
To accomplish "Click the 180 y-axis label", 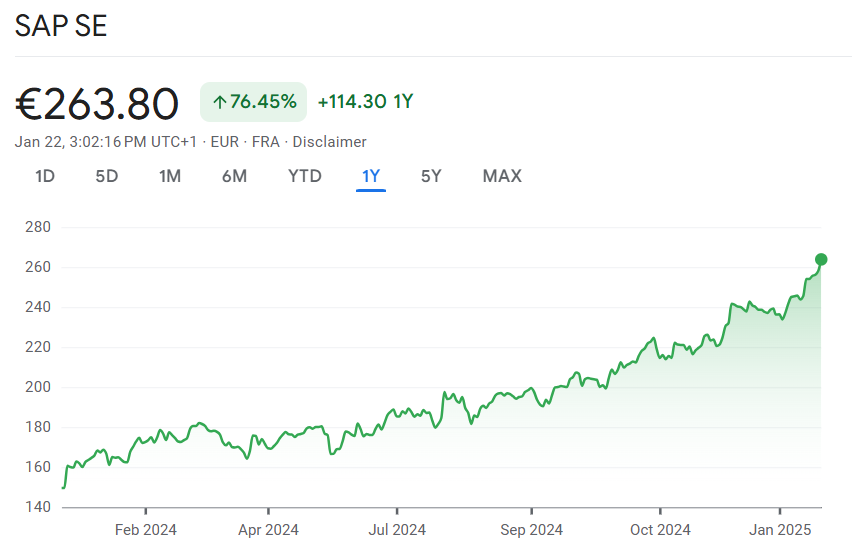I will coord(38,427).
